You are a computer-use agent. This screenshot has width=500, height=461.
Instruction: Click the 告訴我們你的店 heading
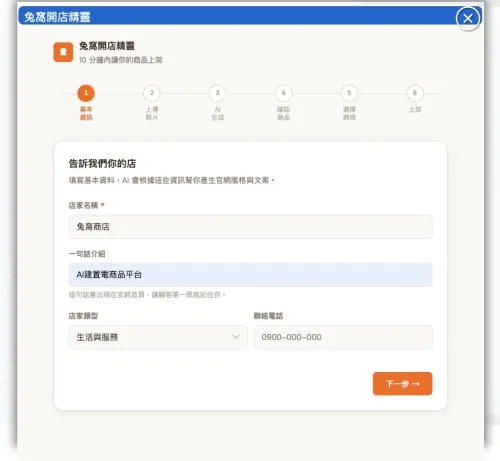(x=102, y=164)
